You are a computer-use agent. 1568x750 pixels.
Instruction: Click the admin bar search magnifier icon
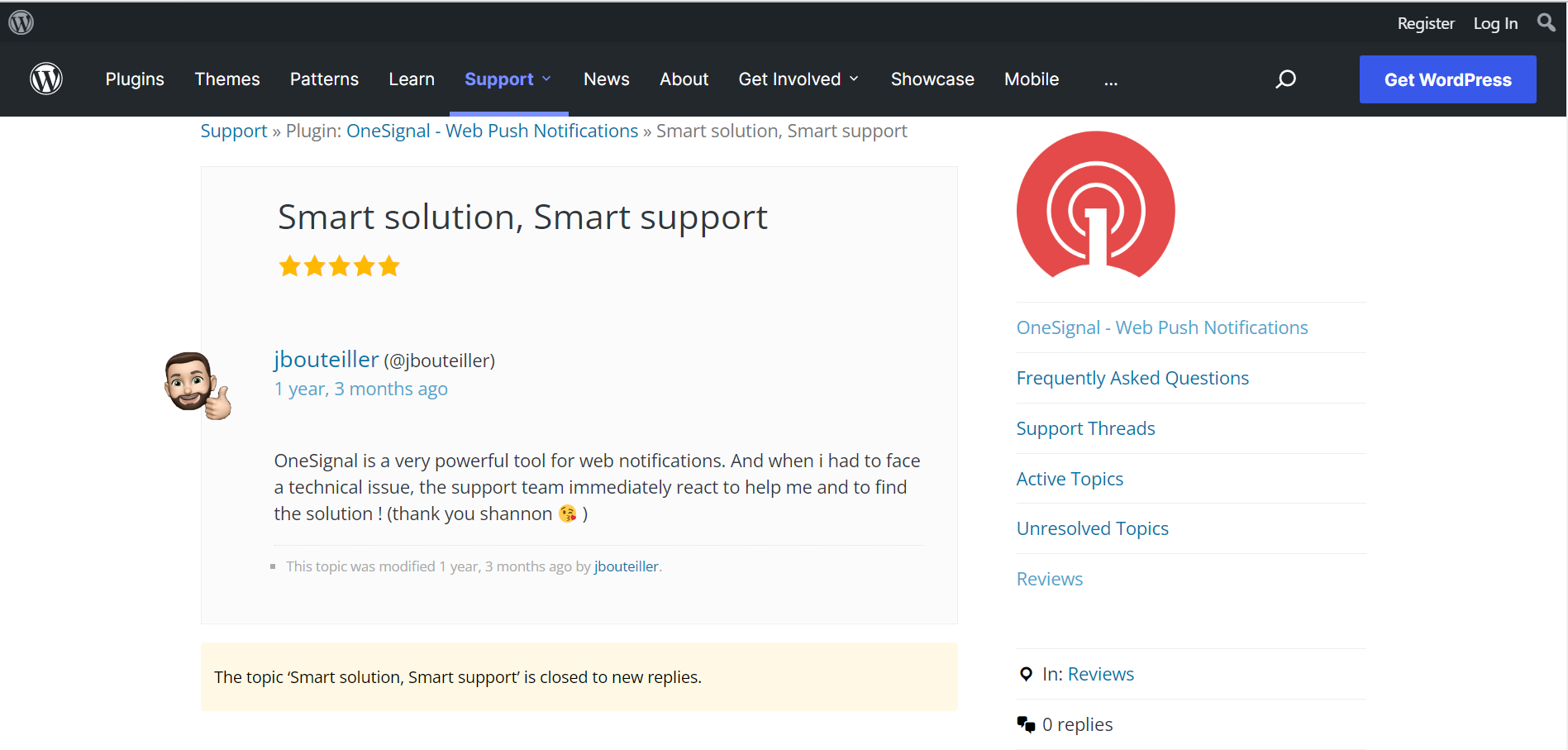tap(1546, 22)
